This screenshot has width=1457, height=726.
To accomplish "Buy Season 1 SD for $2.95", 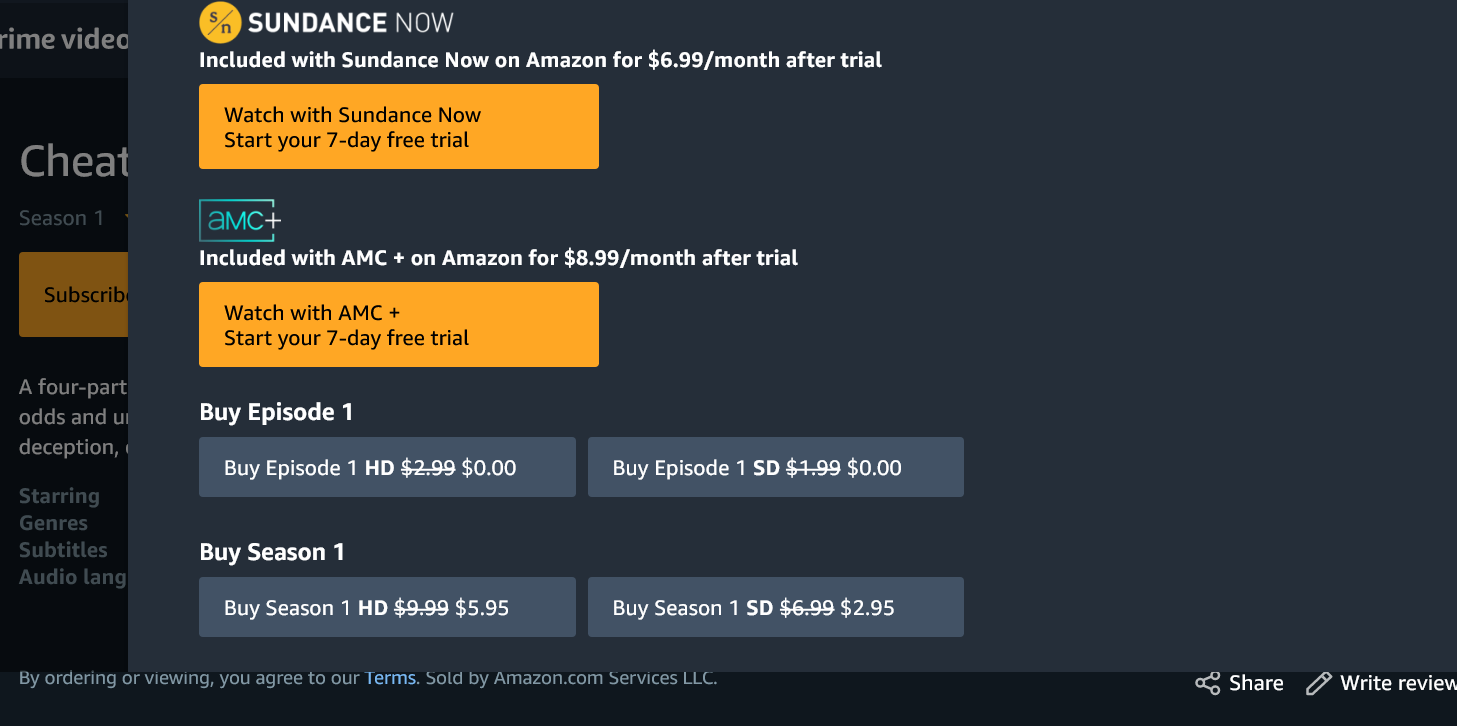I will coord(775,607).
